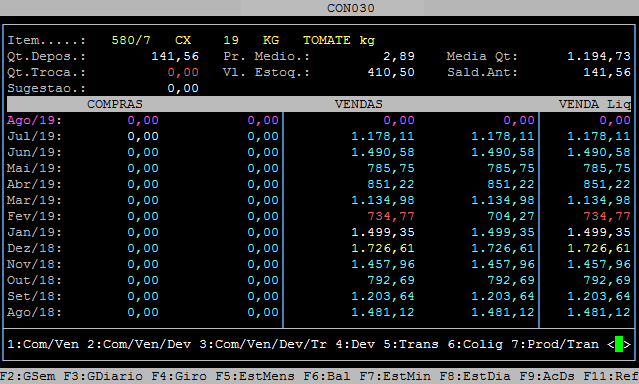The width and height of the screenshot is (639, 384).
Task: Click Qt.Depos value 141,56
Action: click(x=175, y=56)
